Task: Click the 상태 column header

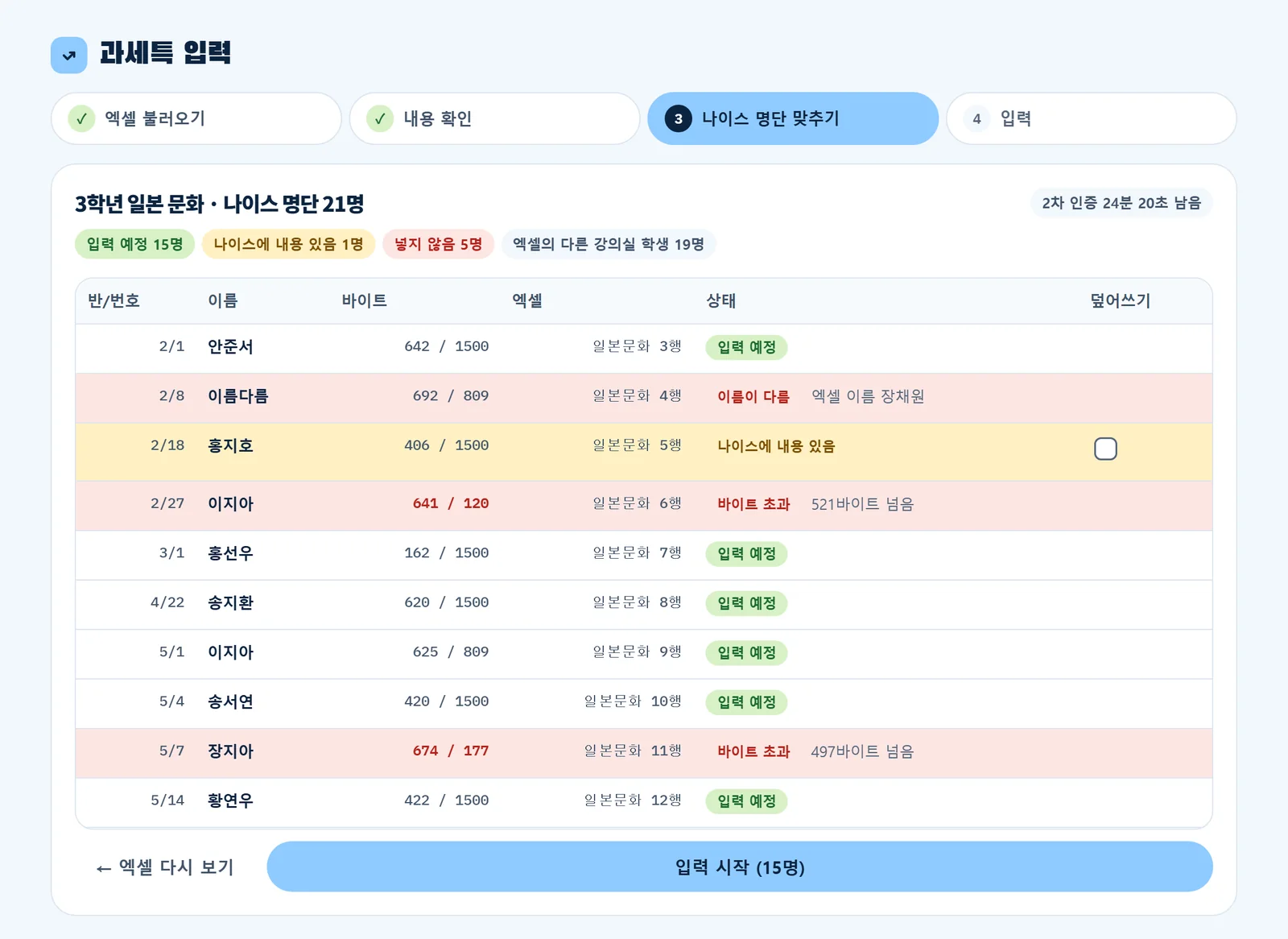Action: pos(720,300)
